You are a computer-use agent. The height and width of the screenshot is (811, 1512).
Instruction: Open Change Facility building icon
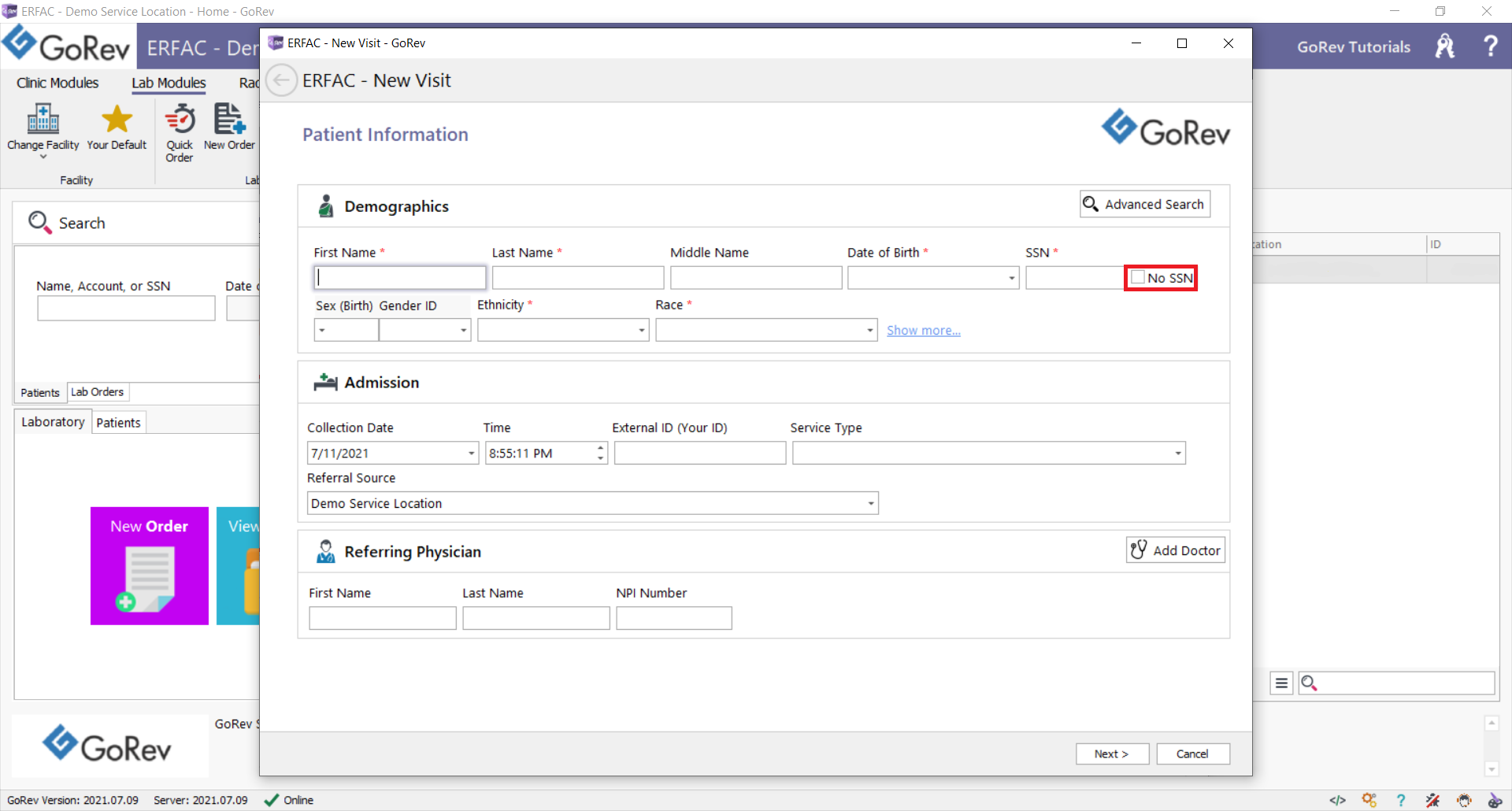point(43,119)
